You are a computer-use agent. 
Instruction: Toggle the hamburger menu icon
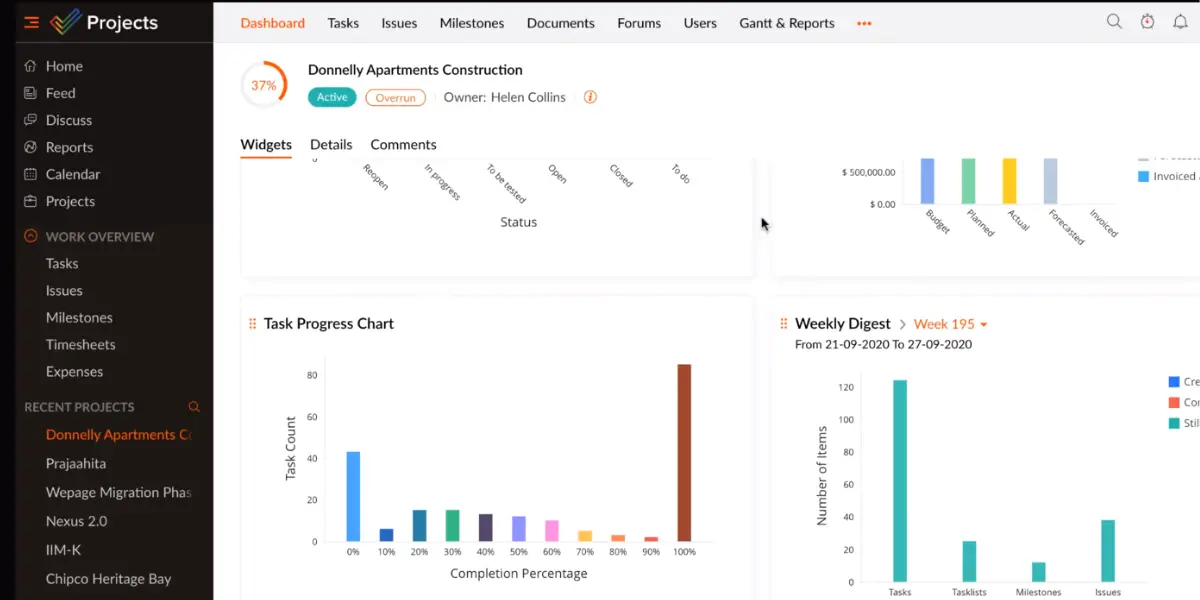click(x=32, y=22)
